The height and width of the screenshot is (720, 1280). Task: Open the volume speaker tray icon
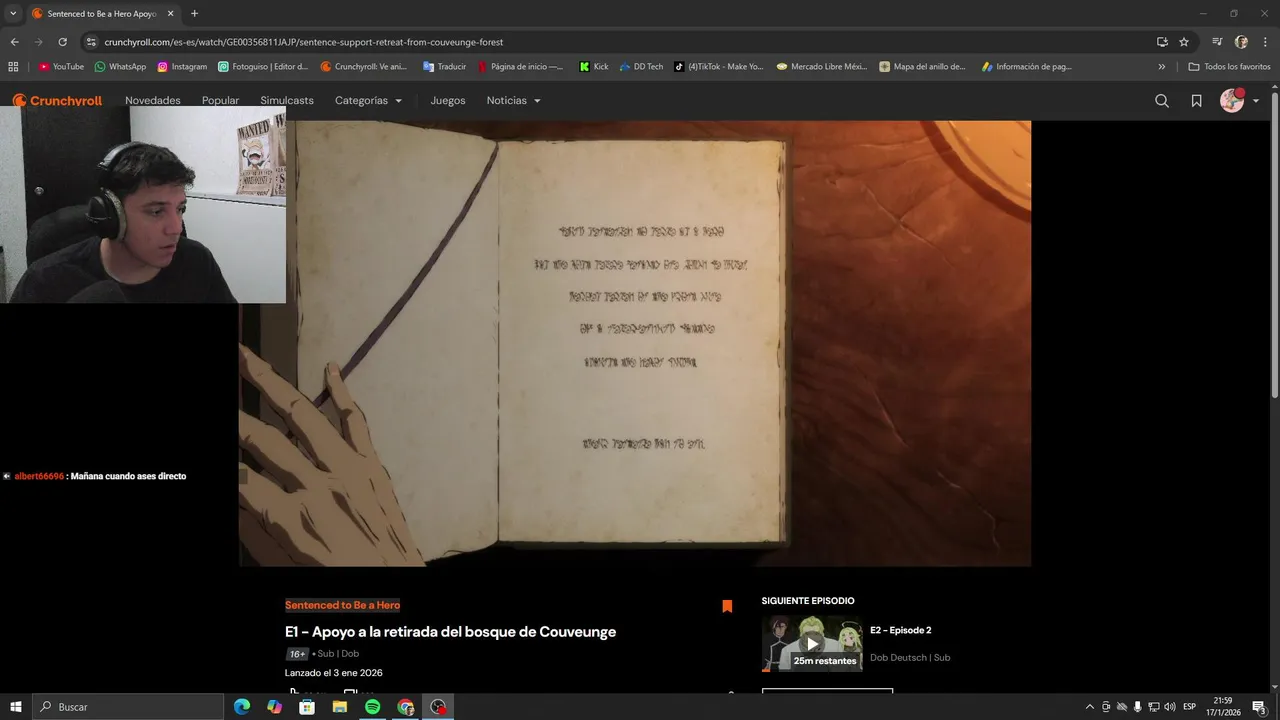tap(1170, 707)
